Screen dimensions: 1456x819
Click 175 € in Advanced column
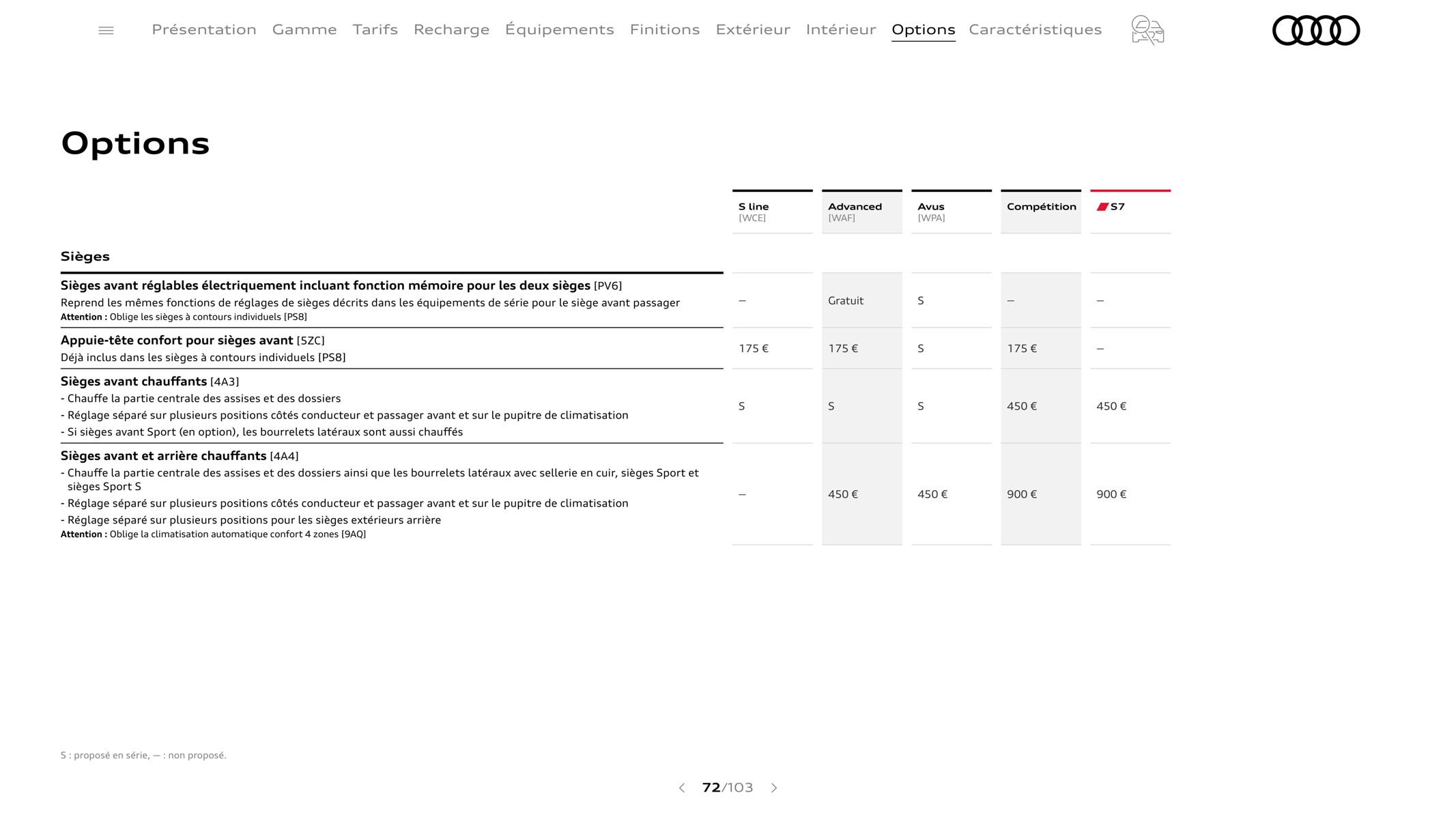[x=843, y=349]
